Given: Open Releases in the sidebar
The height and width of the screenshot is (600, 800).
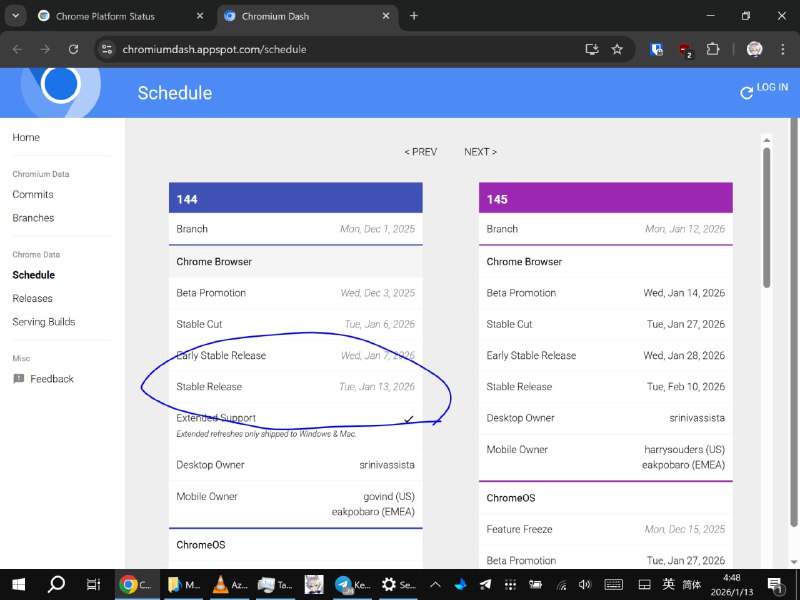Looking at the screenshot, I should [x=32, y=298].
